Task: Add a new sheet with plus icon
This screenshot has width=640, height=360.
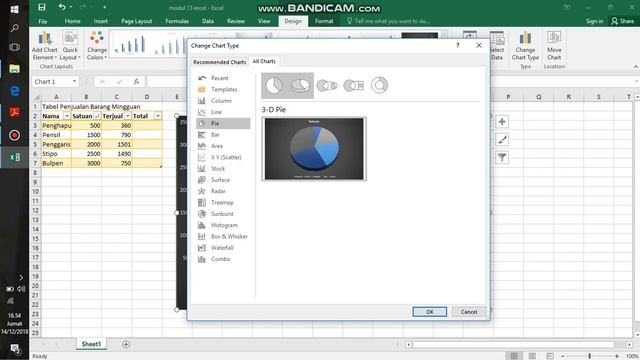Action: tap(126, 344)
